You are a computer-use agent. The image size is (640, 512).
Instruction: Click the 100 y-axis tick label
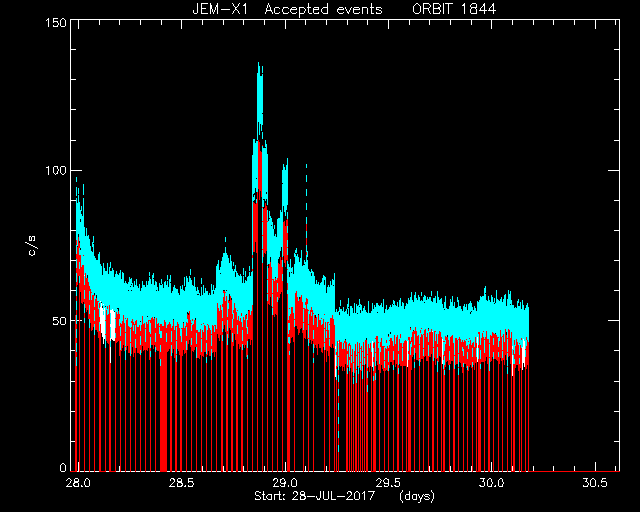pyautogui.click(x=56, y=170)
